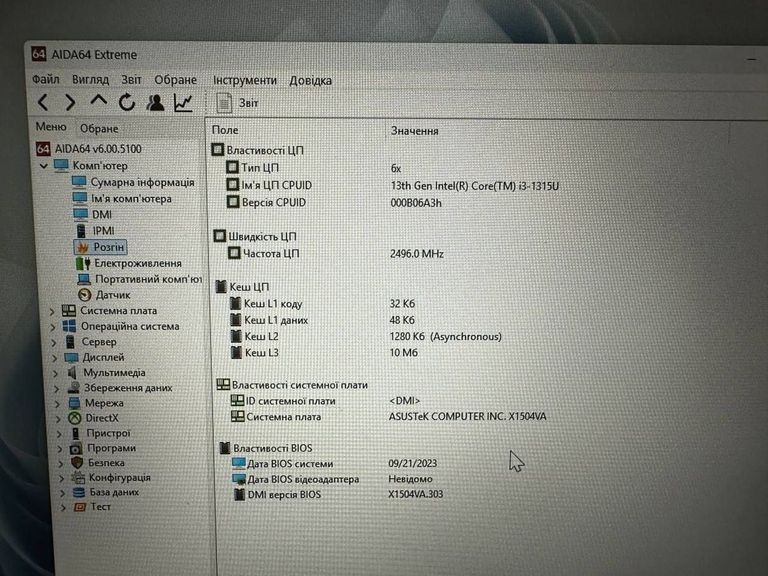Image resolution: width=768 pixels, height=576 pixels.
Task: Select the Дата BIOS системи row
Action: click(x=283, y=463)
